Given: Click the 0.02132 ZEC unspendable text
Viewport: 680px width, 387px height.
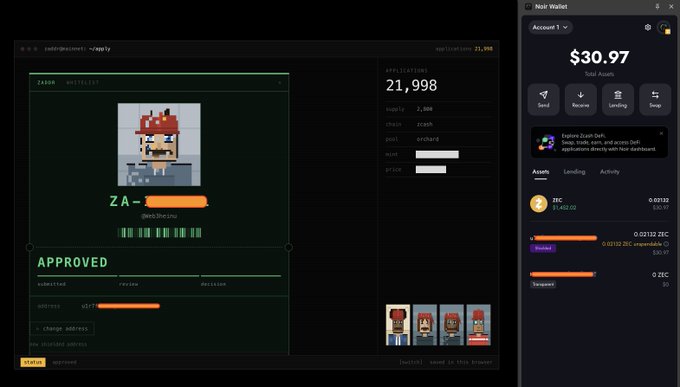Looking at the screenshot, I should pos(631,244).
